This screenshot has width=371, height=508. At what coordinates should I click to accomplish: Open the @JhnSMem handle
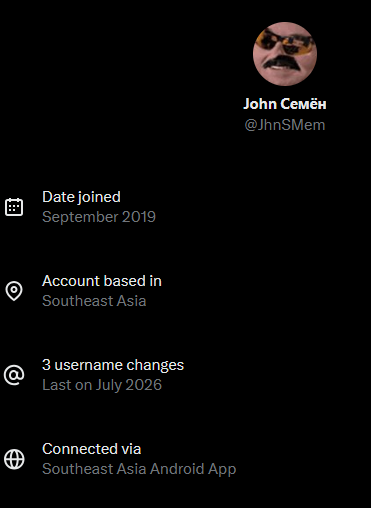[285, 125]
